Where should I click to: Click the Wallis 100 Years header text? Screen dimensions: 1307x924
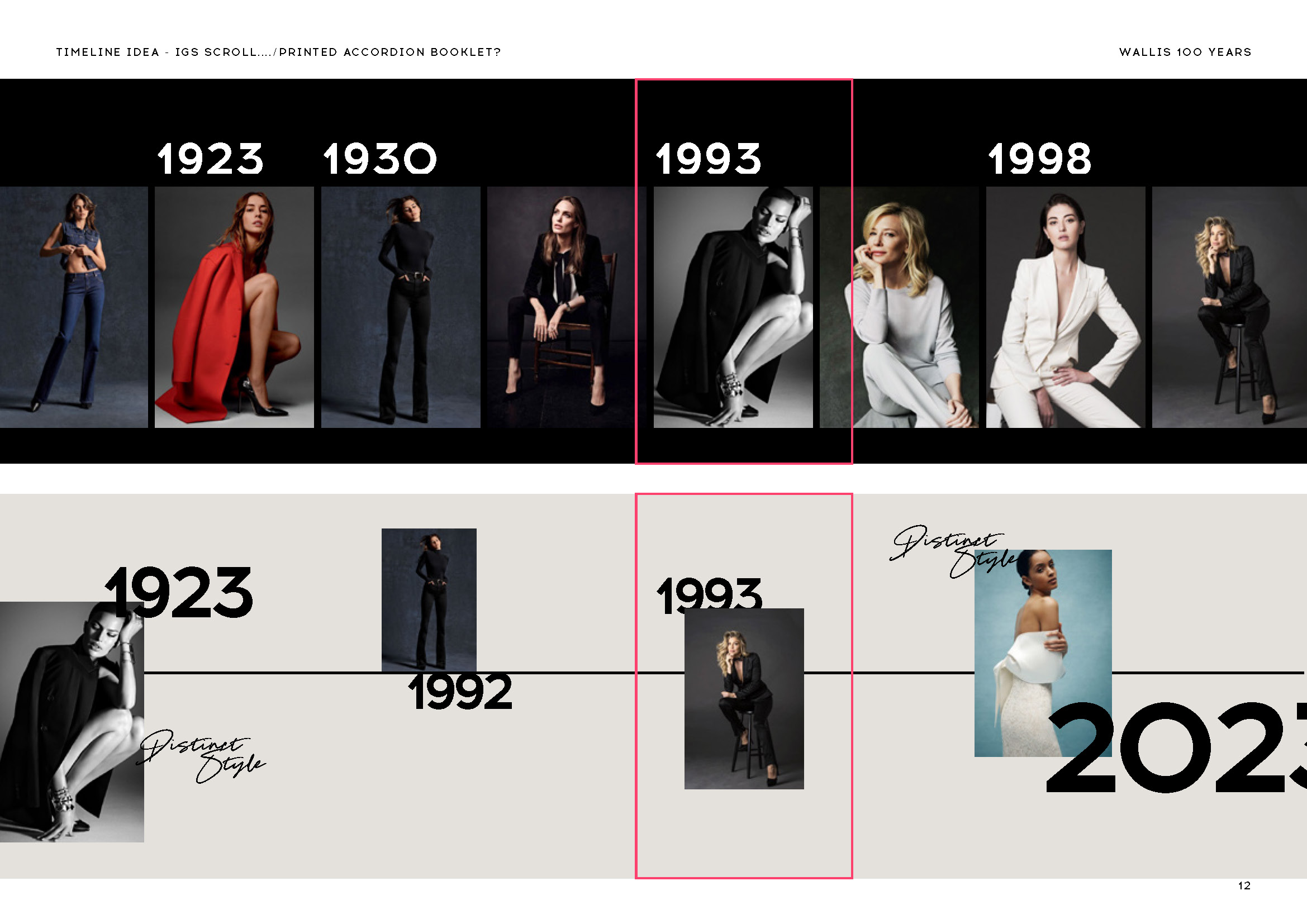click(1185, 53)
